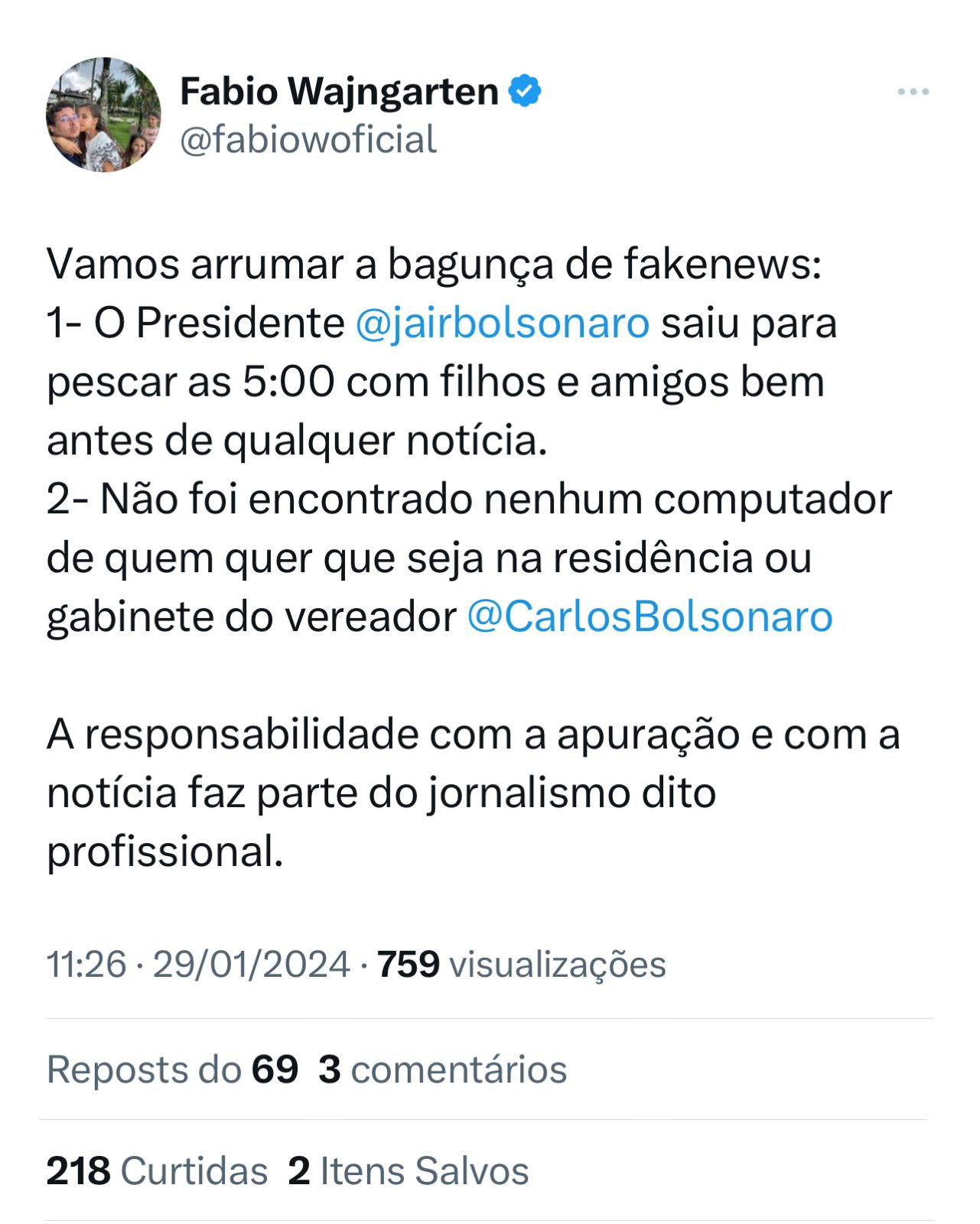Click the closing word "profissional."
980x1224 pixels.
164,851
